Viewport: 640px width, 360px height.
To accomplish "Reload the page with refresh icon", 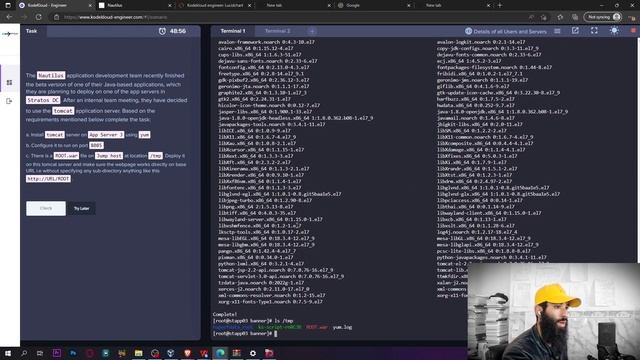I will click(38, 17).
